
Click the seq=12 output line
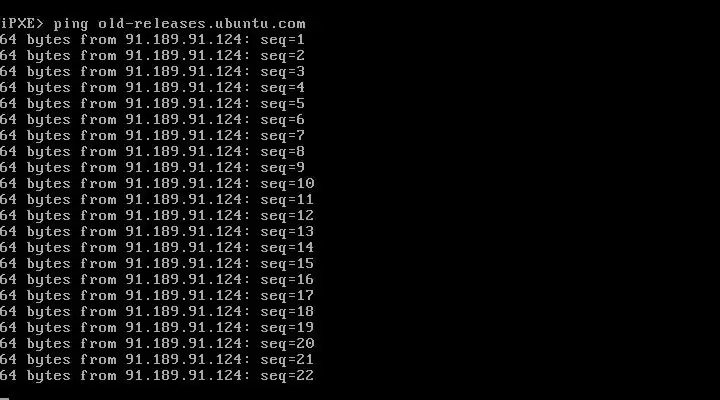pyautogui.click(x=157, y=216)
